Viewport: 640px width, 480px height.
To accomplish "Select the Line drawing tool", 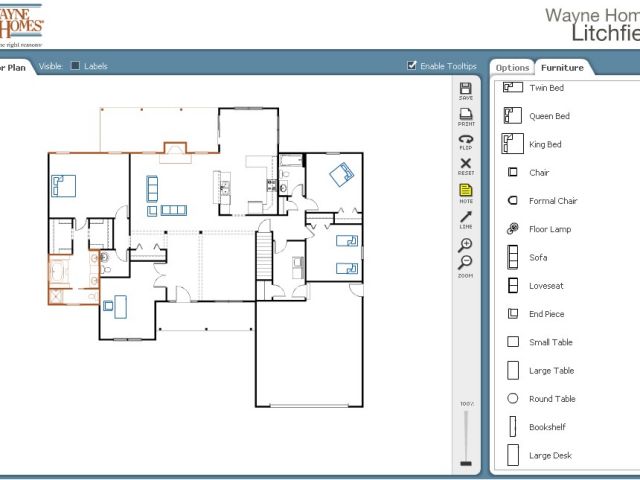I will click(466, 216).
